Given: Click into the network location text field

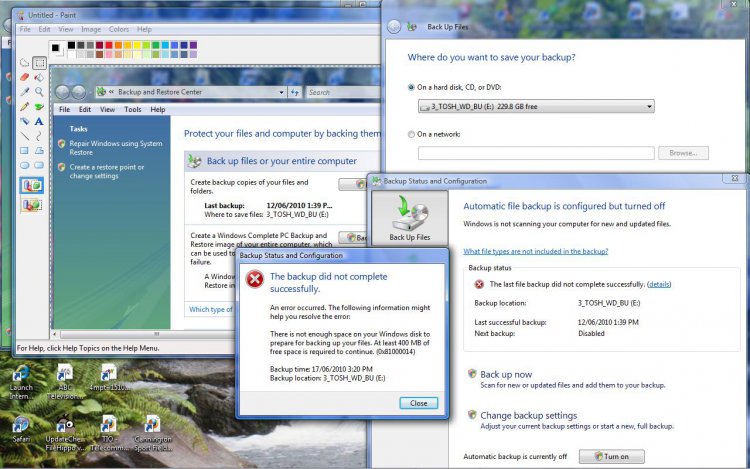Looking at the screenshot, I should 536,153.
